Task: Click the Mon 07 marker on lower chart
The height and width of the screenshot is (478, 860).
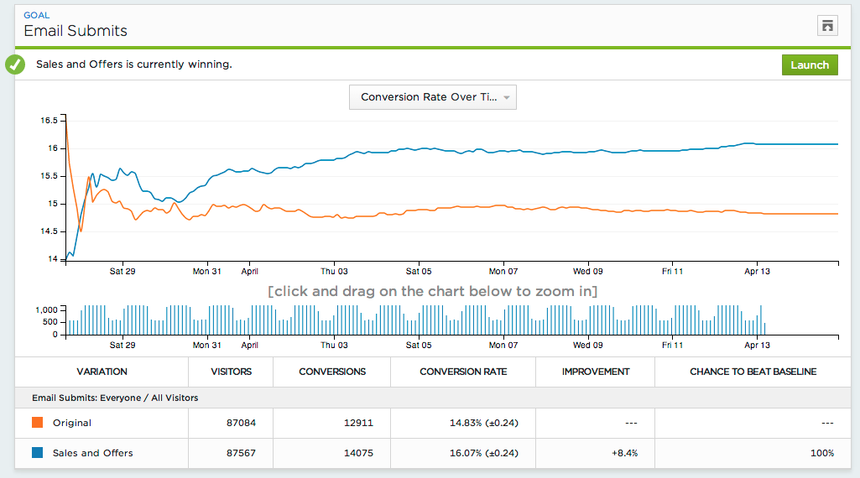Action: click(x=503, y=345)
